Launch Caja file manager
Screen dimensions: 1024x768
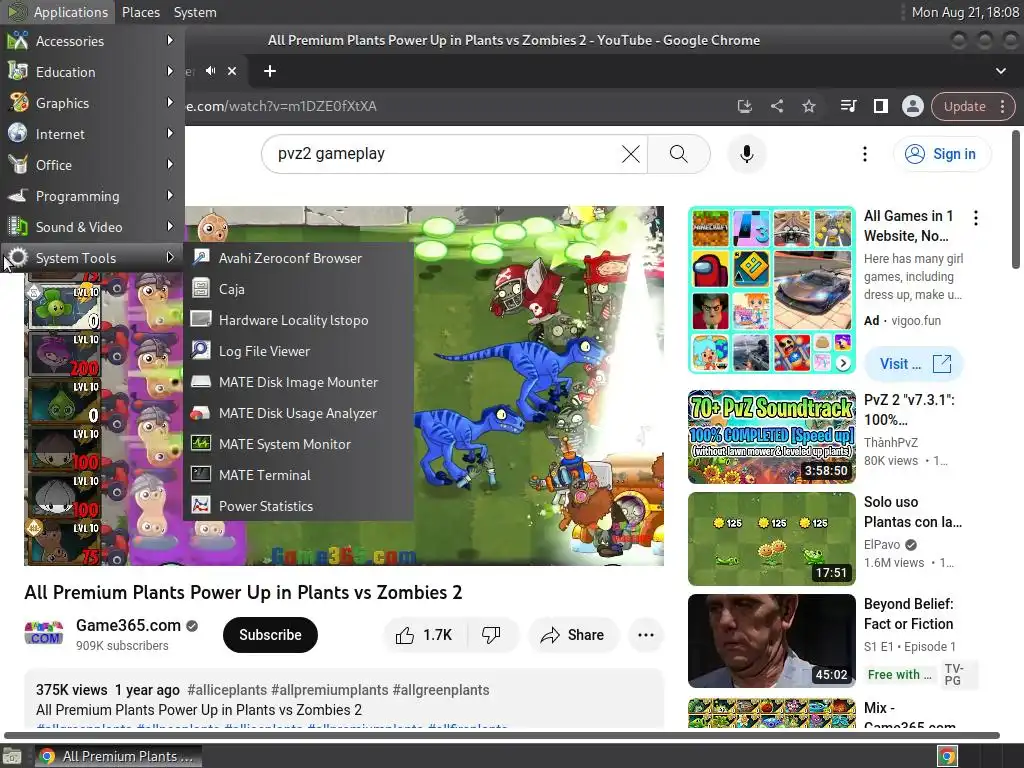click(x=298, y=289)
